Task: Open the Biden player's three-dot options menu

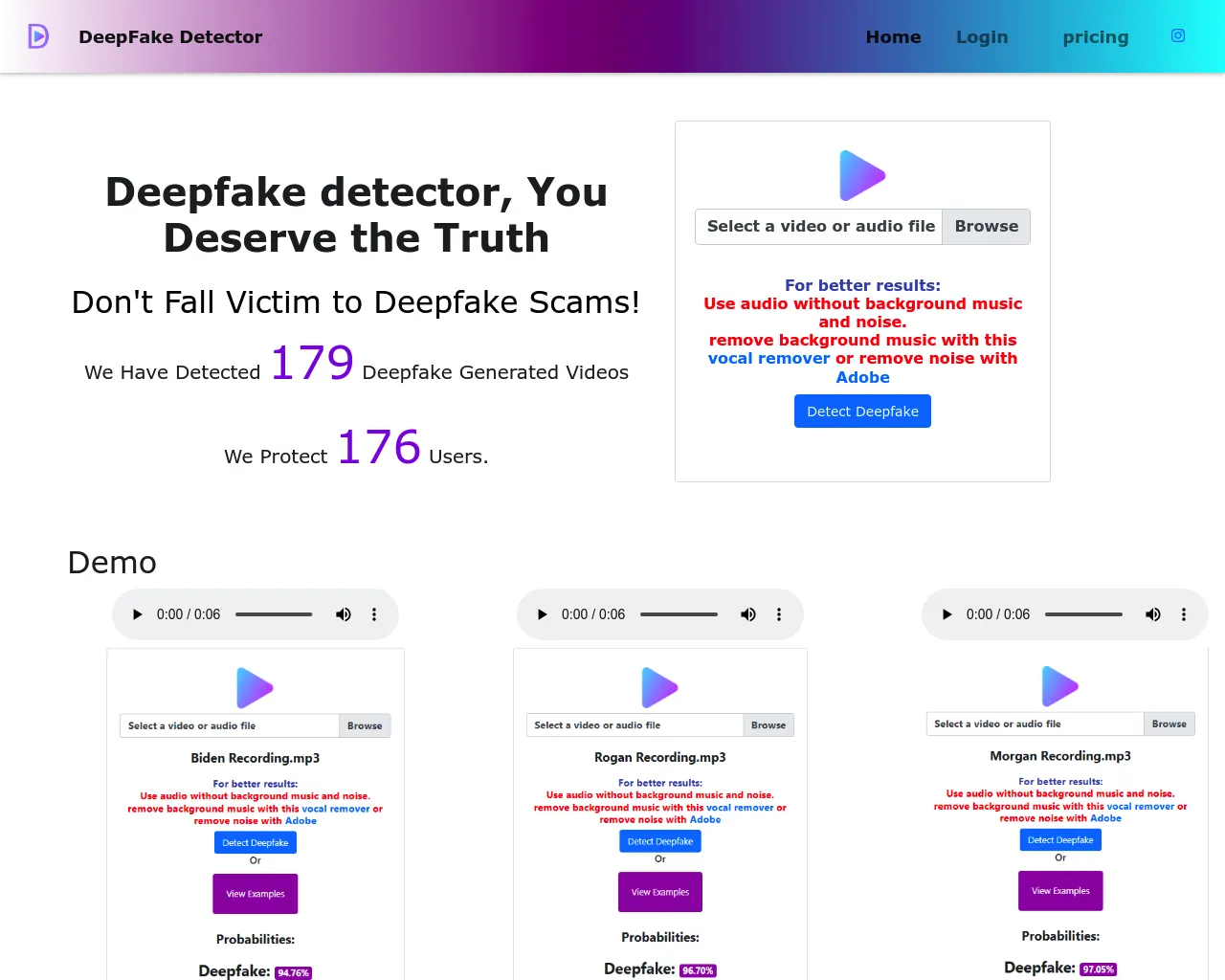Action: [x=373, y=613]
